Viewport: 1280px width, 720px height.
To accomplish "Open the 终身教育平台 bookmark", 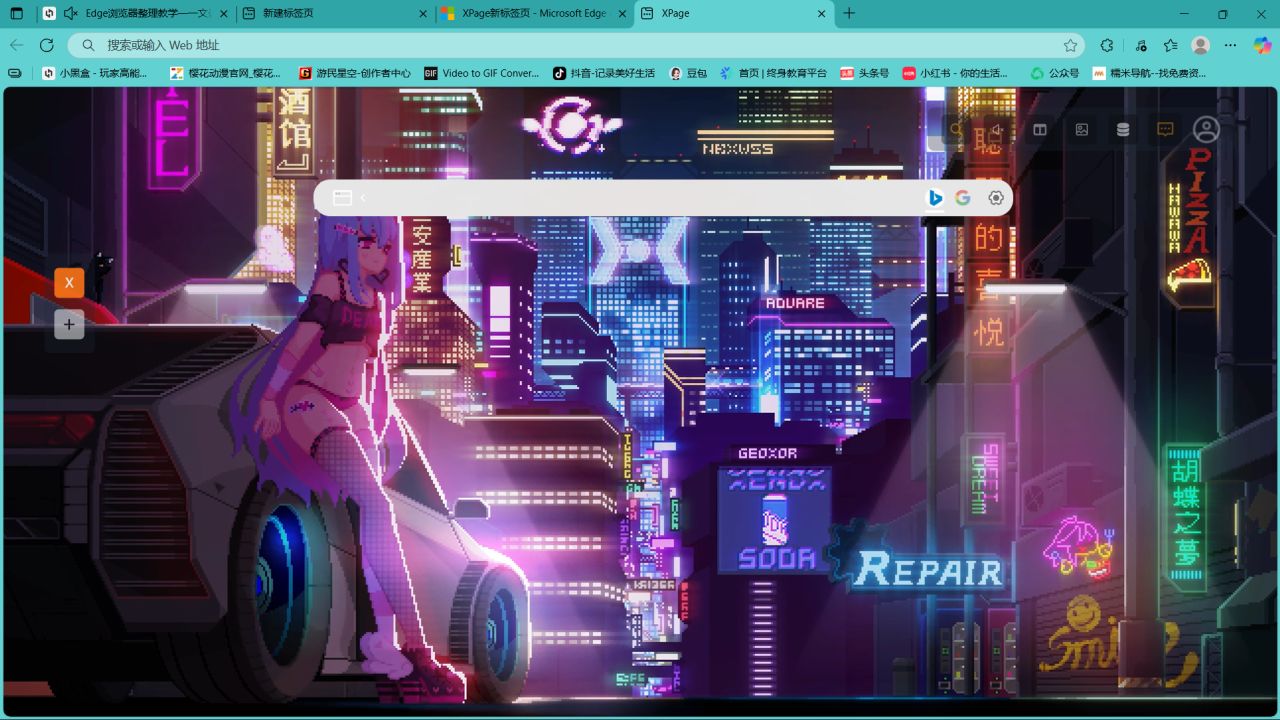I will (773, 73).
